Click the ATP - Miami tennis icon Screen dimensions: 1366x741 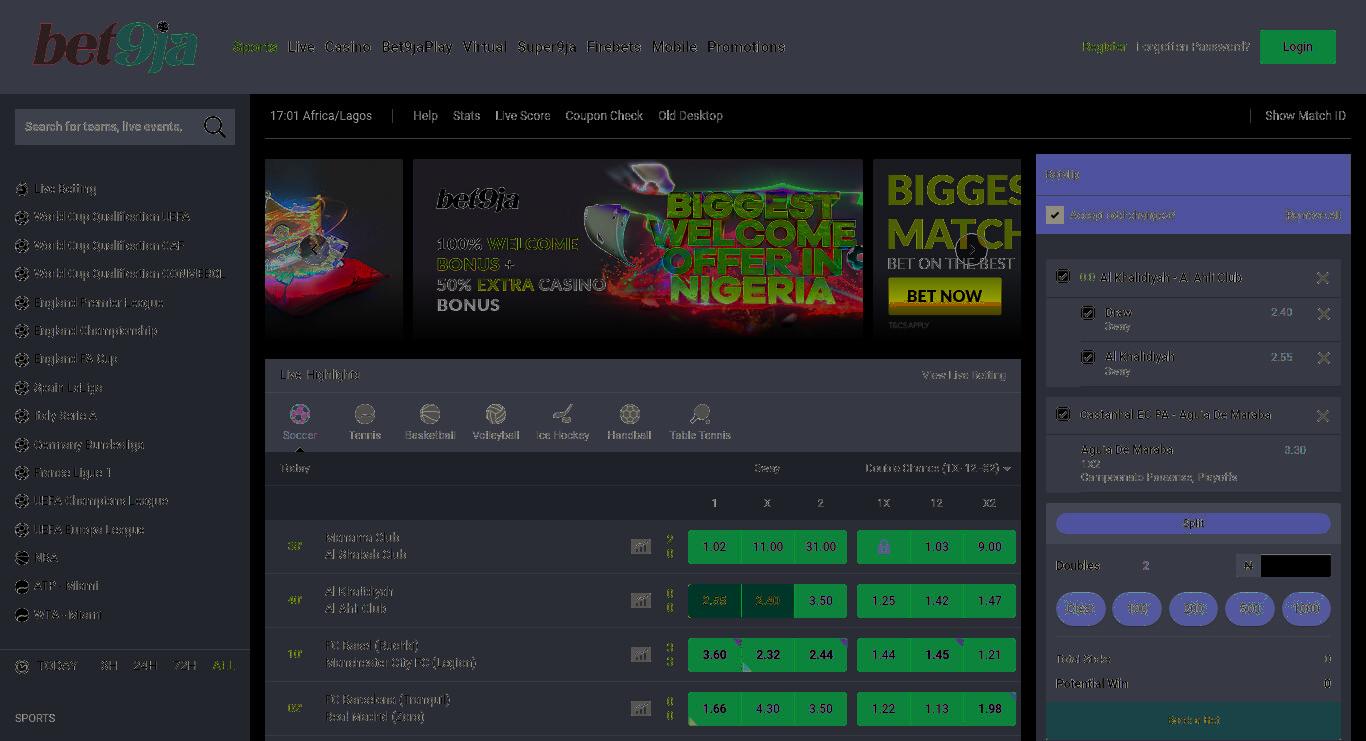(x=22, y=586)
